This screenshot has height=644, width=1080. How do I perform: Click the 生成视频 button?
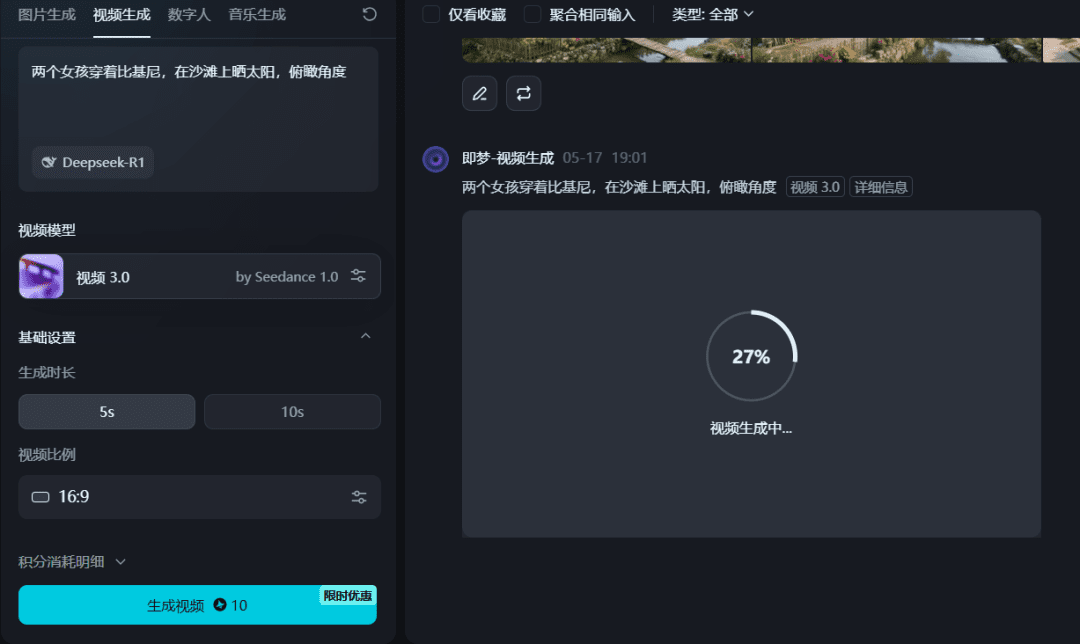coord(197,605)
